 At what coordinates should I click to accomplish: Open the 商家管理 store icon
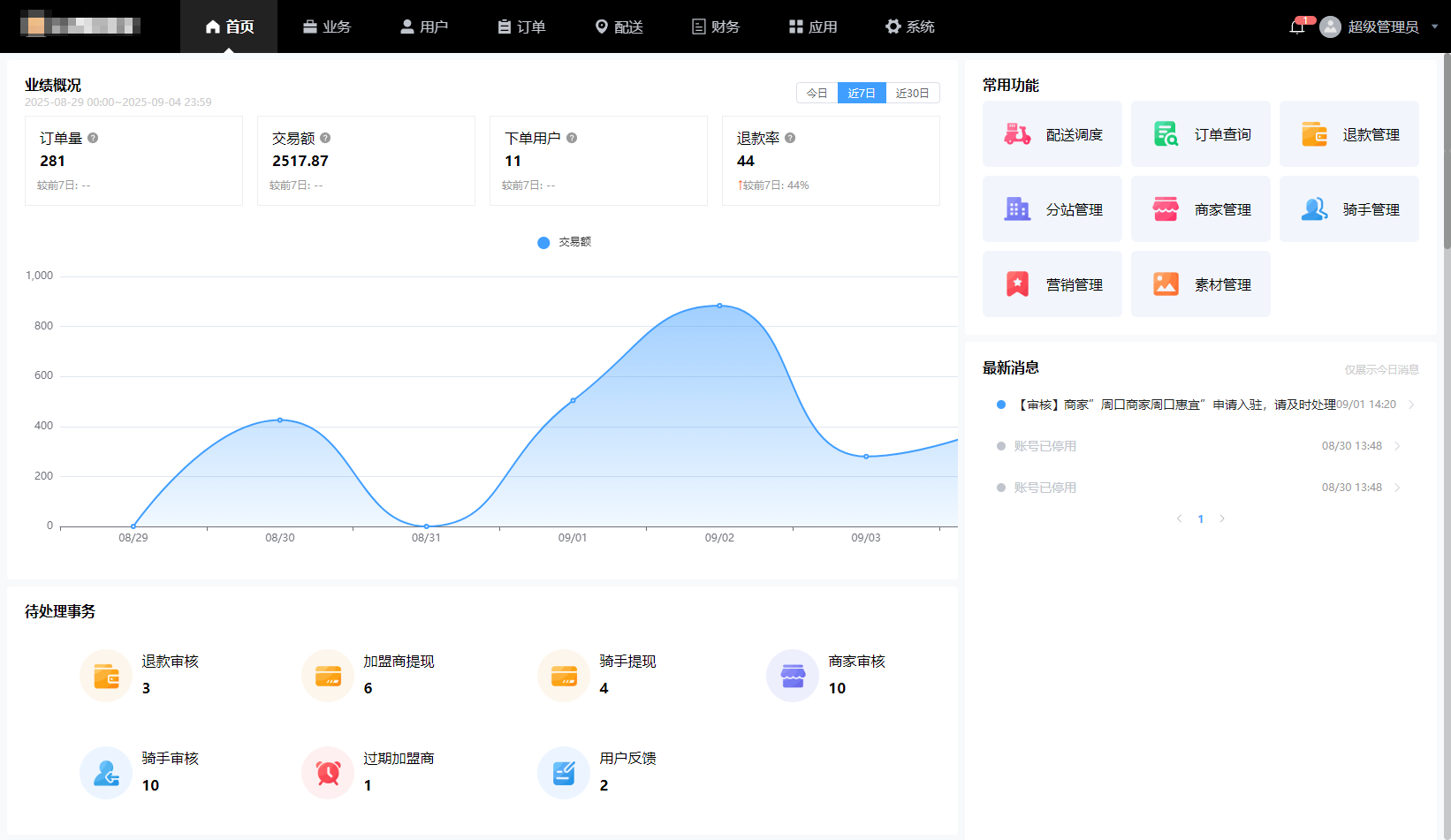1166,209
